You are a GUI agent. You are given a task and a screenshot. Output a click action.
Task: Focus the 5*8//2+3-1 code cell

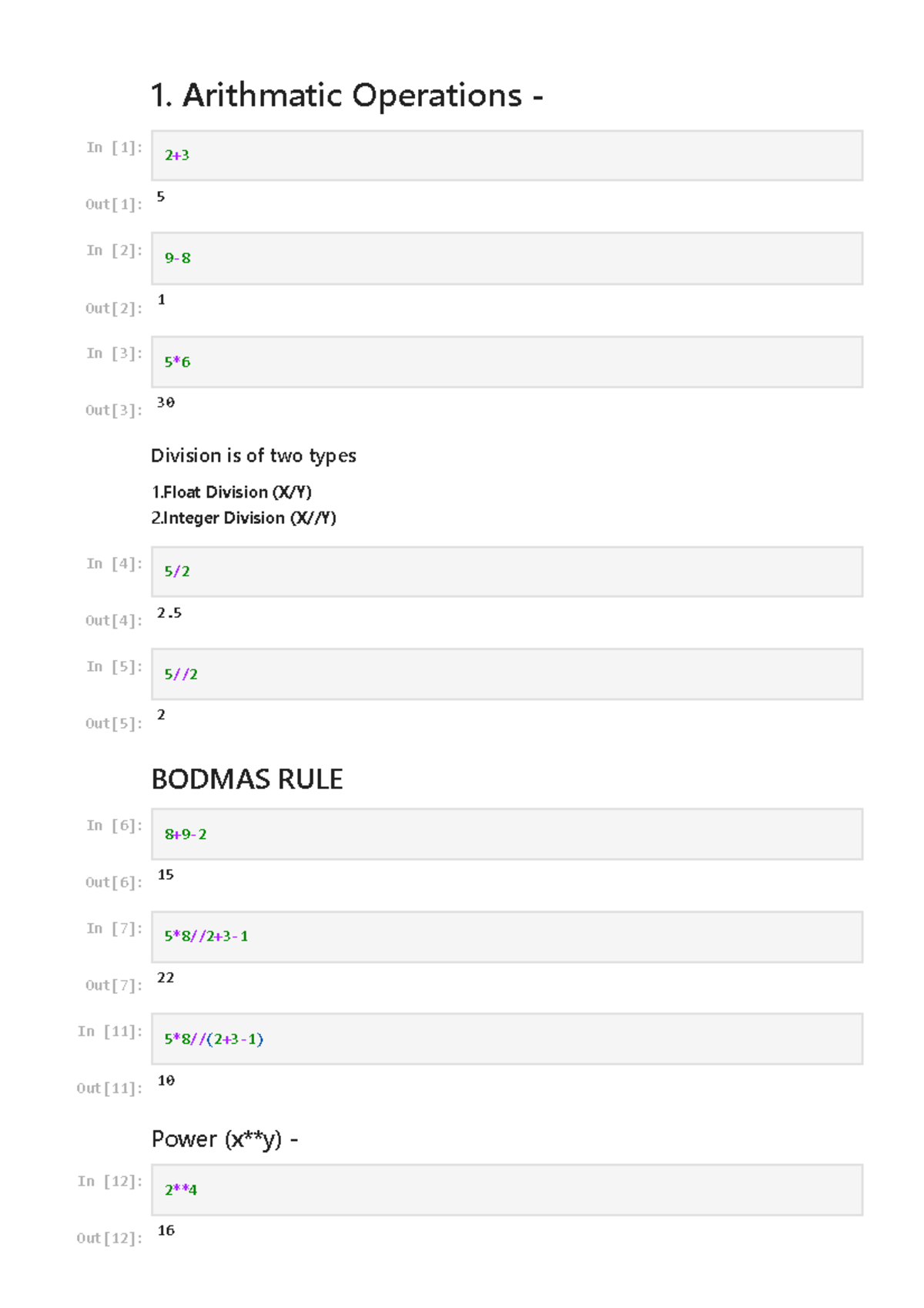coord(506,937)
